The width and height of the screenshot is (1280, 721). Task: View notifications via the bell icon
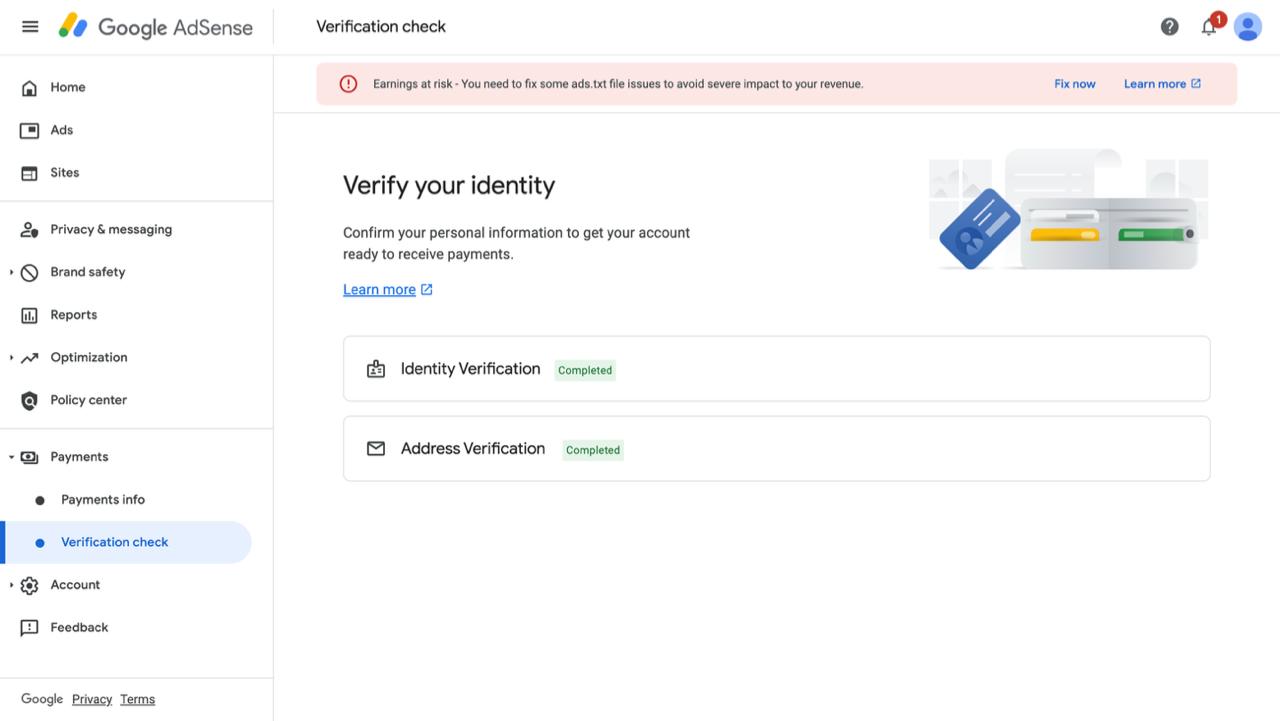pos(1209,27)
